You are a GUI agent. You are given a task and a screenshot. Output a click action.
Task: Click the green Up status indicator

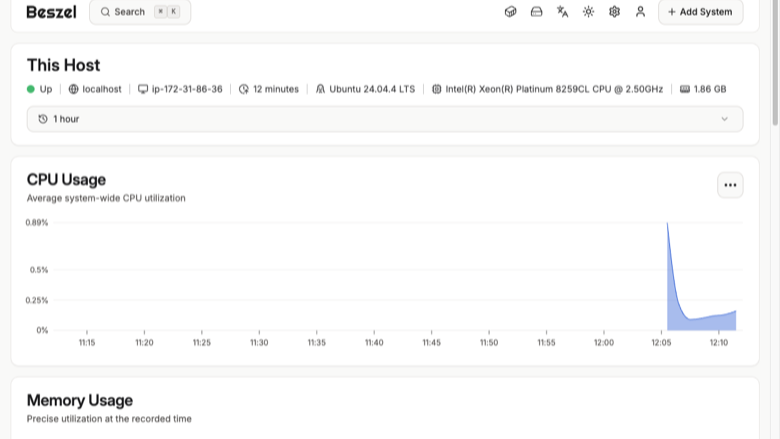[x=31, y=89]
